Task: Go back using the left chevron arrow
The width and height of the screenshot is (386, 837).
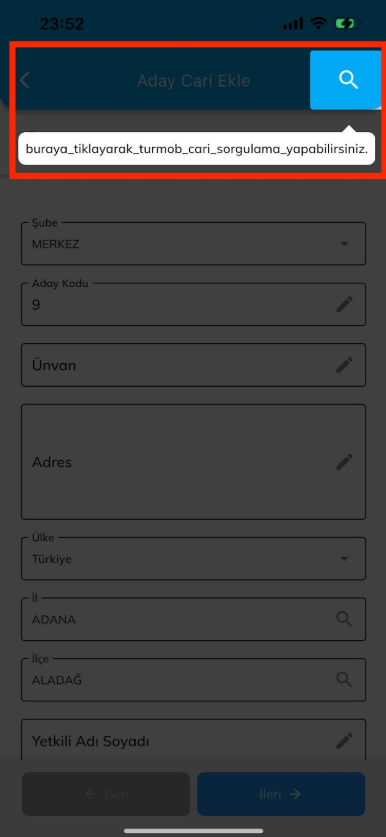Action: click(25, 81)
